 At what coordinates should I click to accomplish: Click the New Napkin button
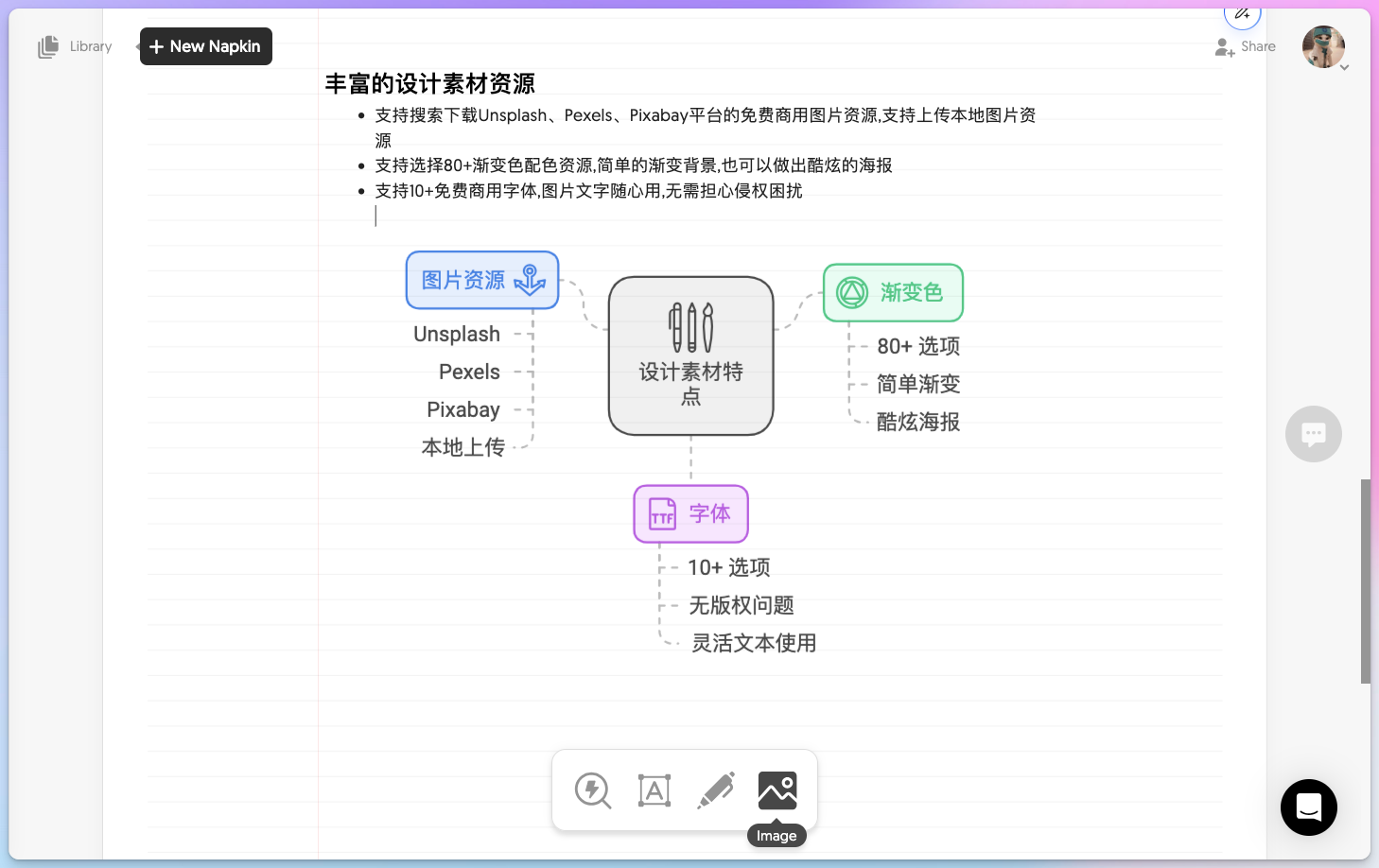tap(205, 45)
